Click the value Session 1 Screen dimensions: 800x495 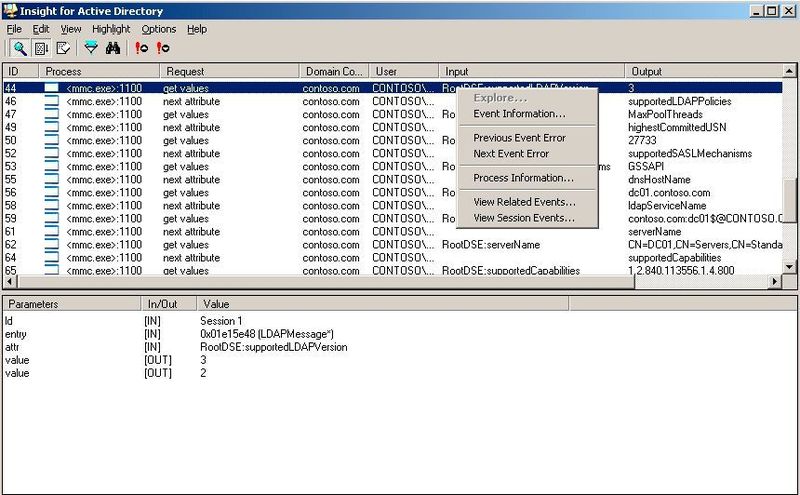click(x=221, y=321)
